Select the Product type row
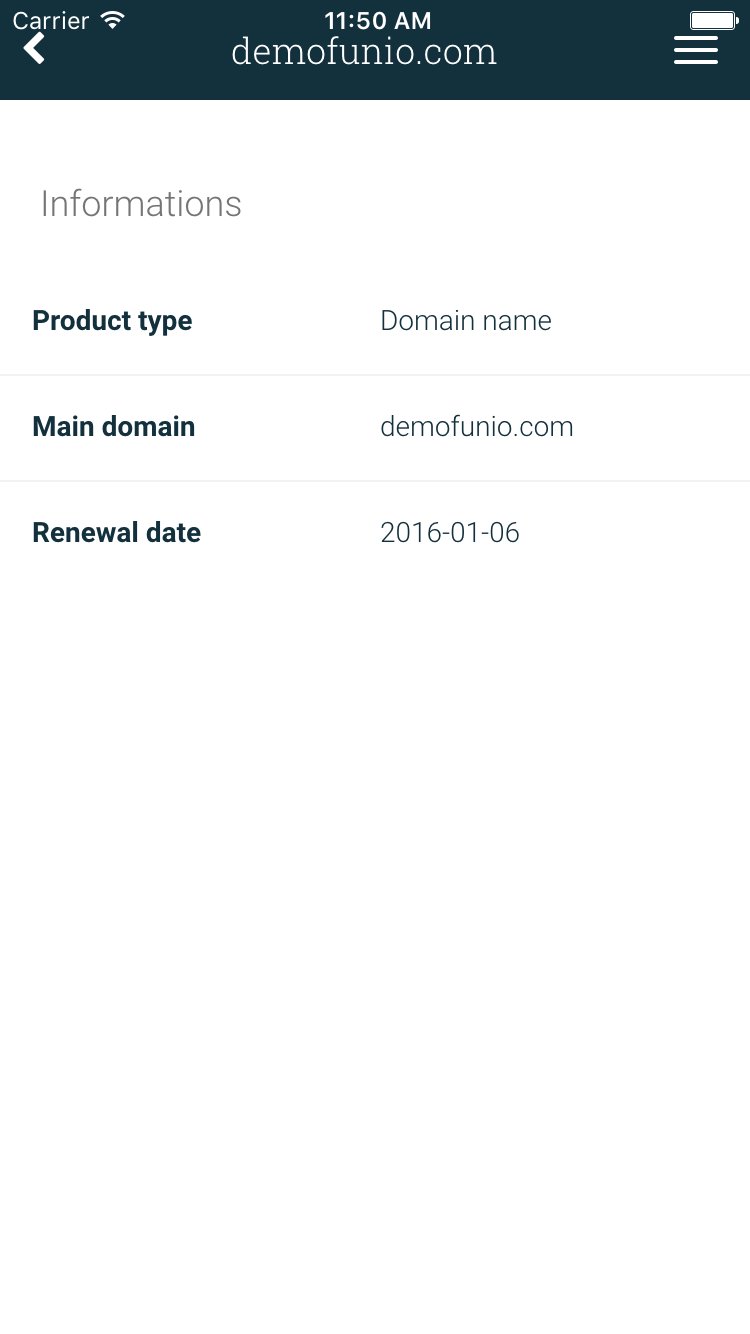 [375, 321]
